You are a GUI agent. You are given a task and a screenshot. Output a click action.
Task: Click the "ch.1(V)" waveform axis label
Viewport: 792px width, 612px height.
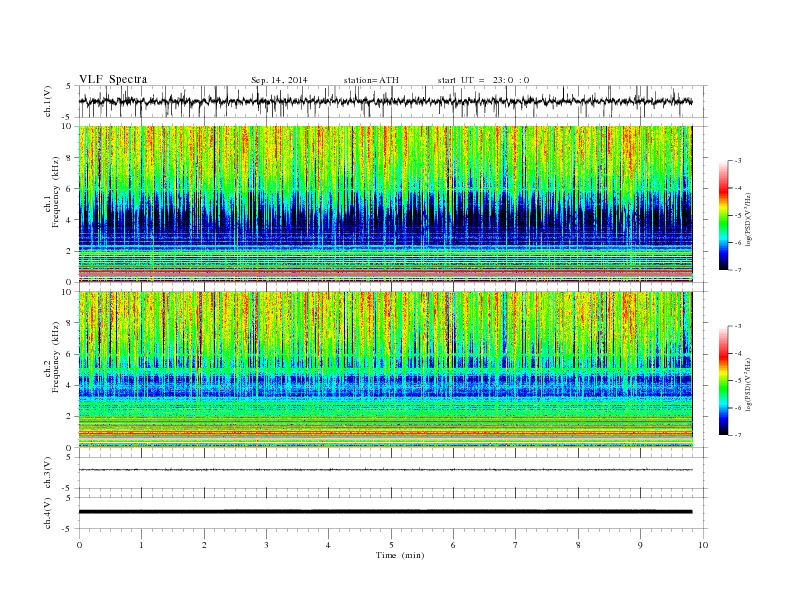(48, 101)
